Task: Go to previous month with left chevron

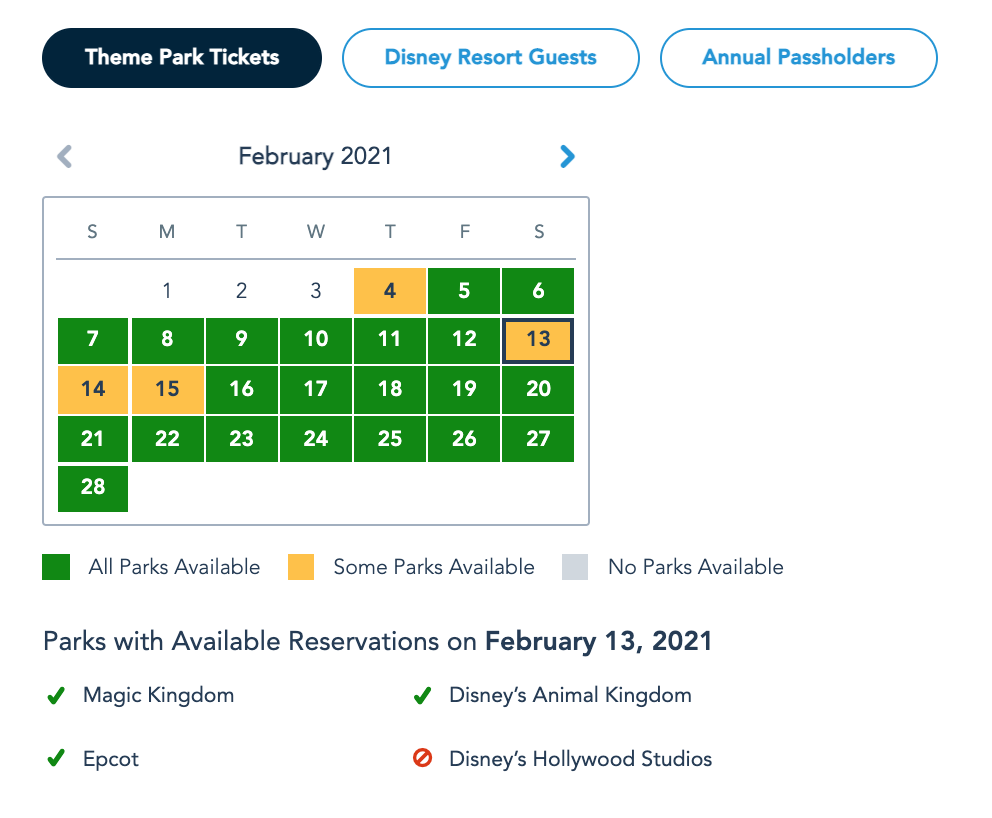Action: pos(65,156)
